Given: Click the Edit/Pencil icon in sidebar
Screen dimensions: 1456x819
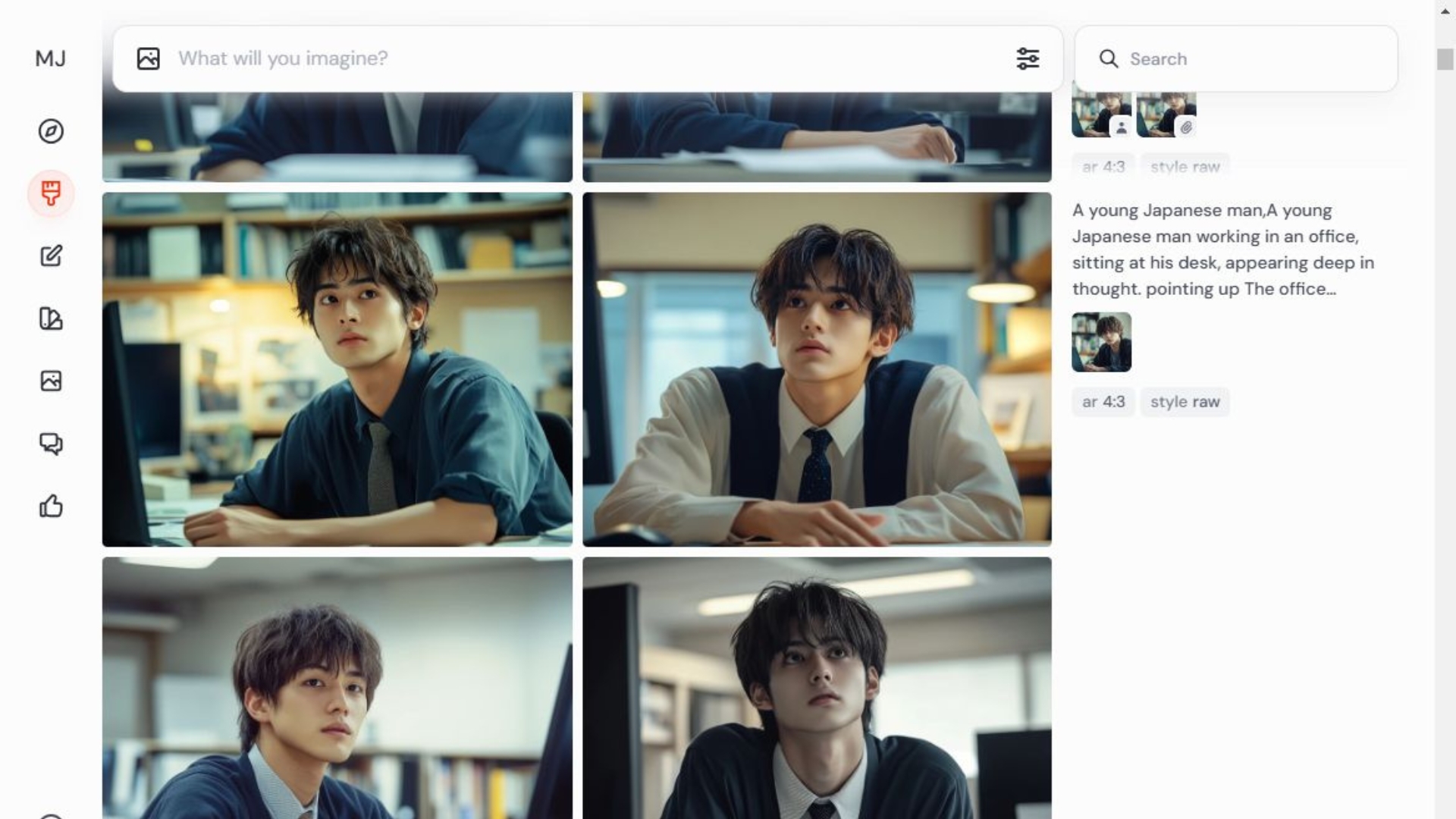Looking at the screenshot, I should pos(51,256).
